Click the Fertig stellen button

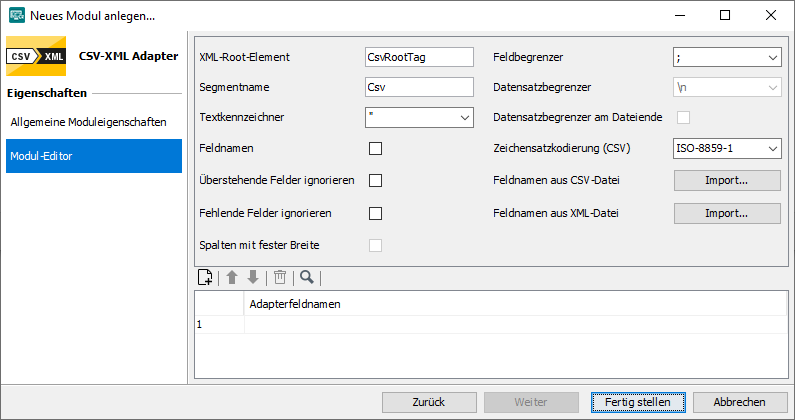click(x=638, y=401)
